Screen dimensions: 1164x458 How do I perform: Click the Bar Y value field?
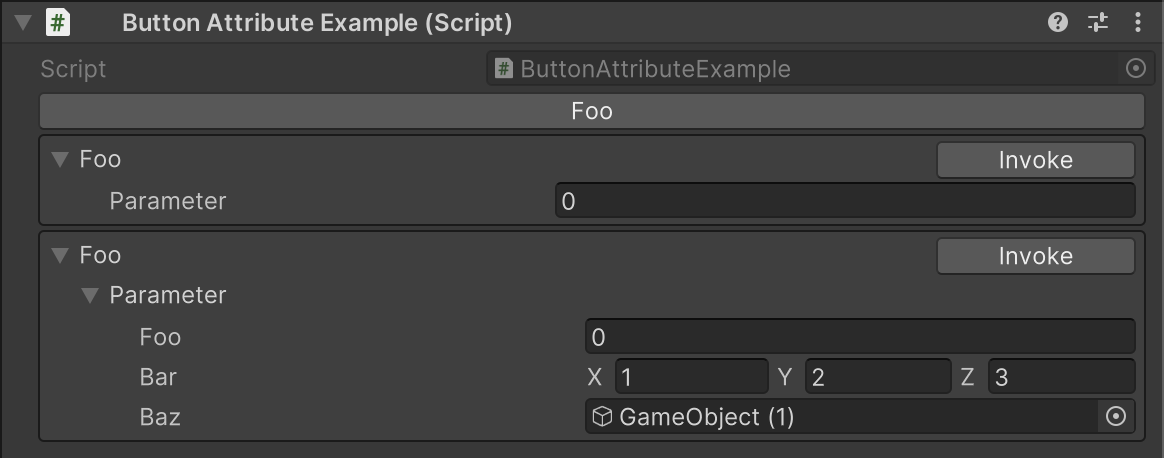[x=877, y=376]
